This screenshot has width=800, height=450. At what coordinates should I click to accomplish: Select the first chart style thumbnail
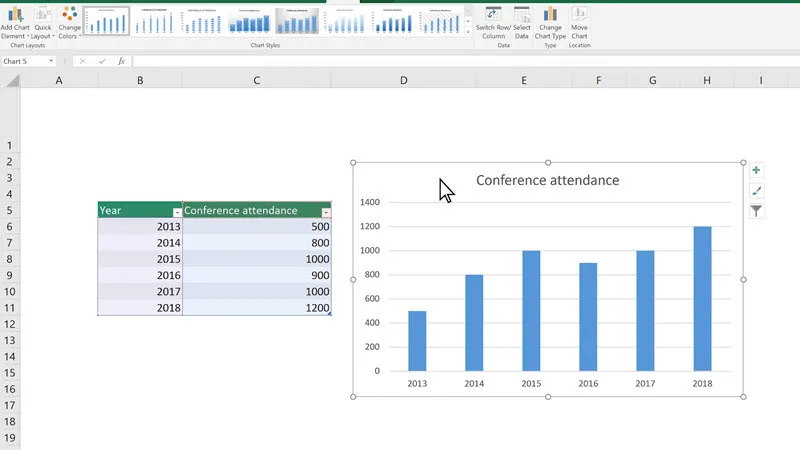click(106, 21)
